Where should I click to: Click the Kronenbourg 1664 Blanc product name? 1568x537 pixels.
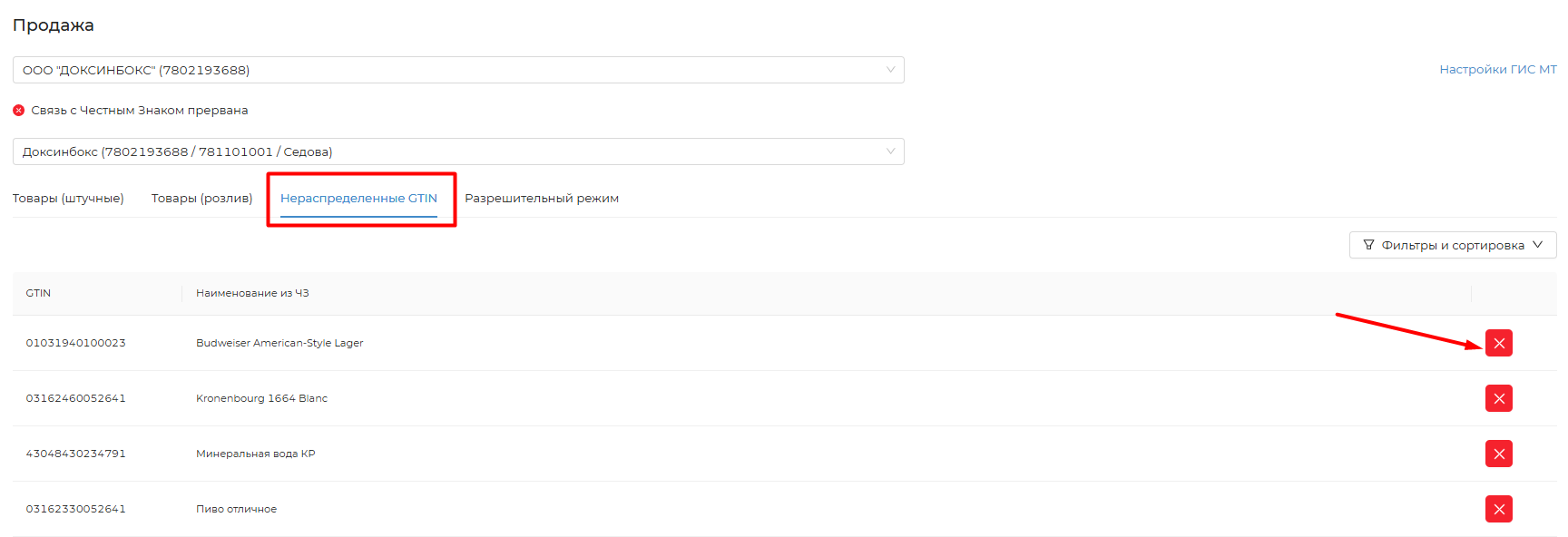(x=261, y=398)
